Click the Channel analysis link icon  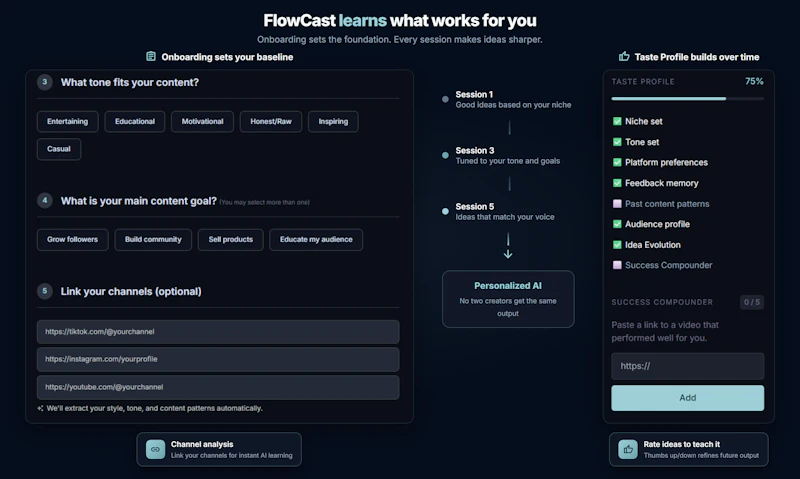point(155,449)
